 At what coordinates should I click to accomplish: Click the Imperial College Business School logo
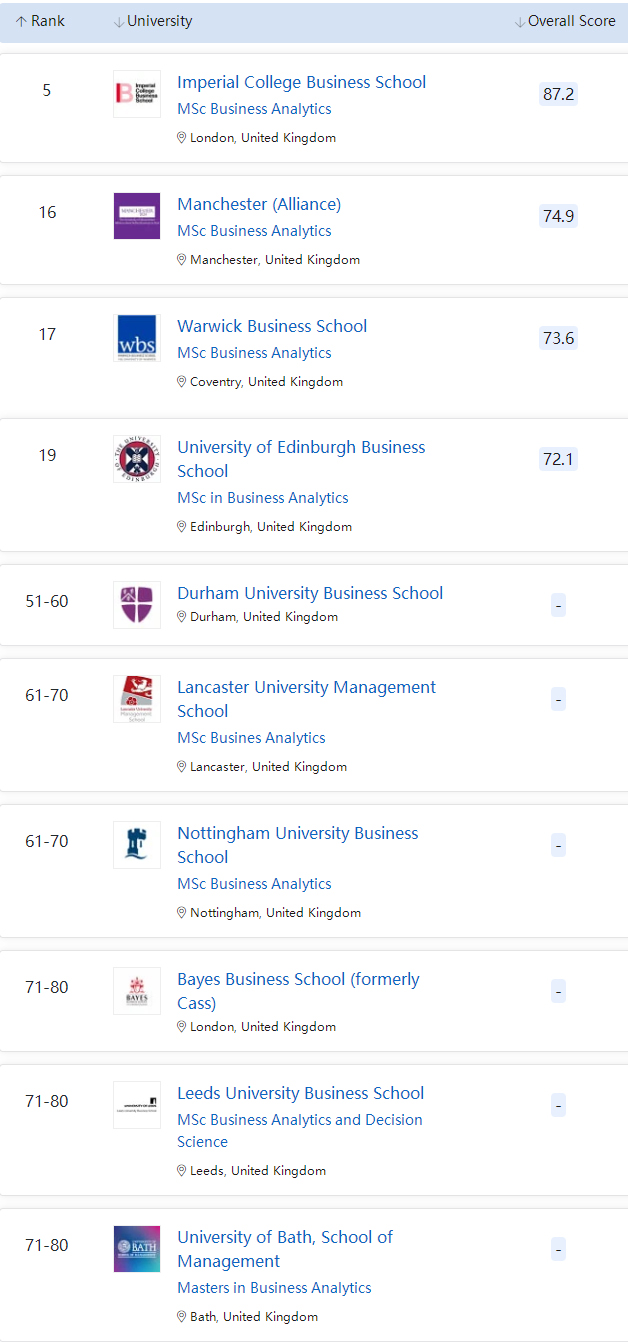coord(137,94)
